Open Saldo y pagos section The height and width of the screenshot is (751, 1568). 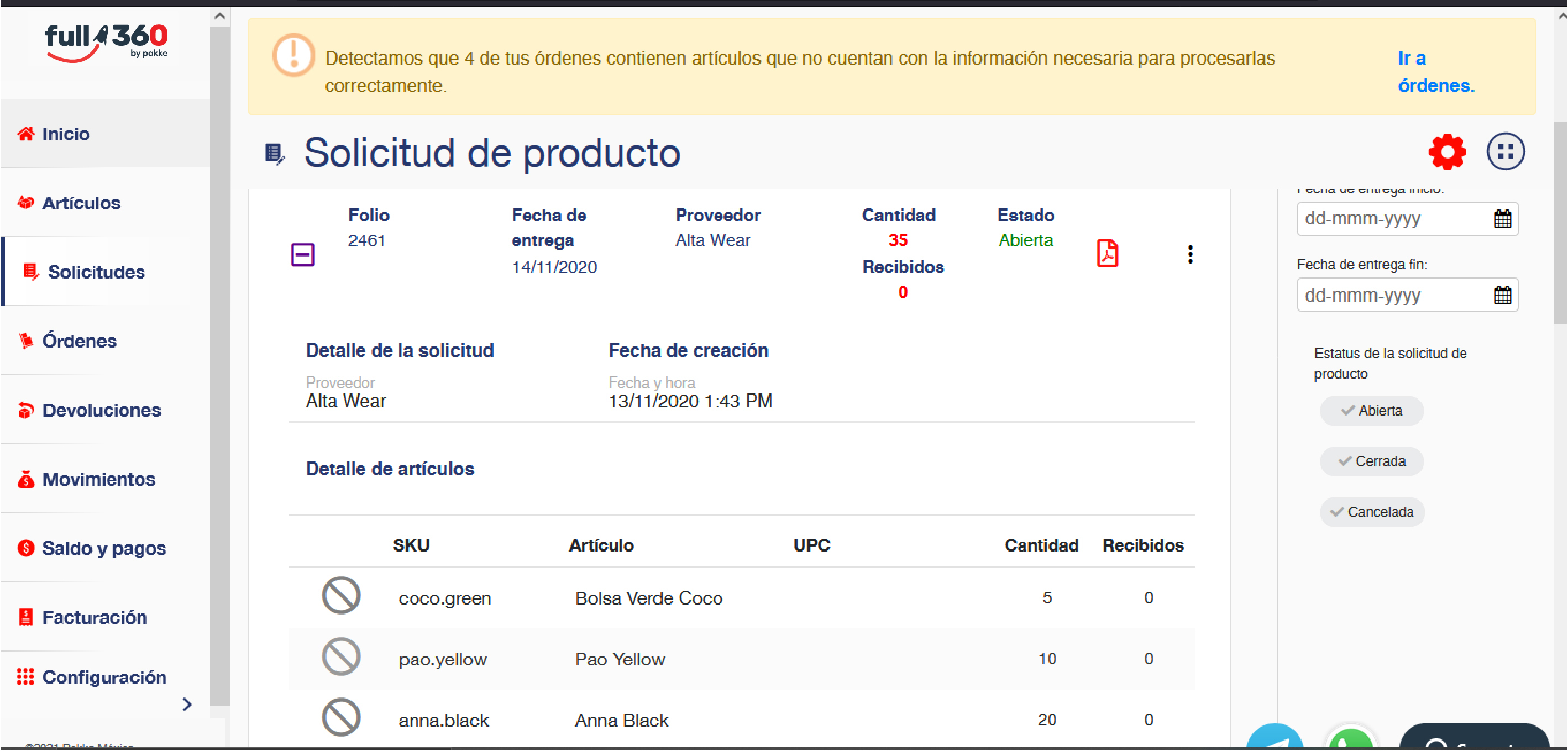[104, 548]
